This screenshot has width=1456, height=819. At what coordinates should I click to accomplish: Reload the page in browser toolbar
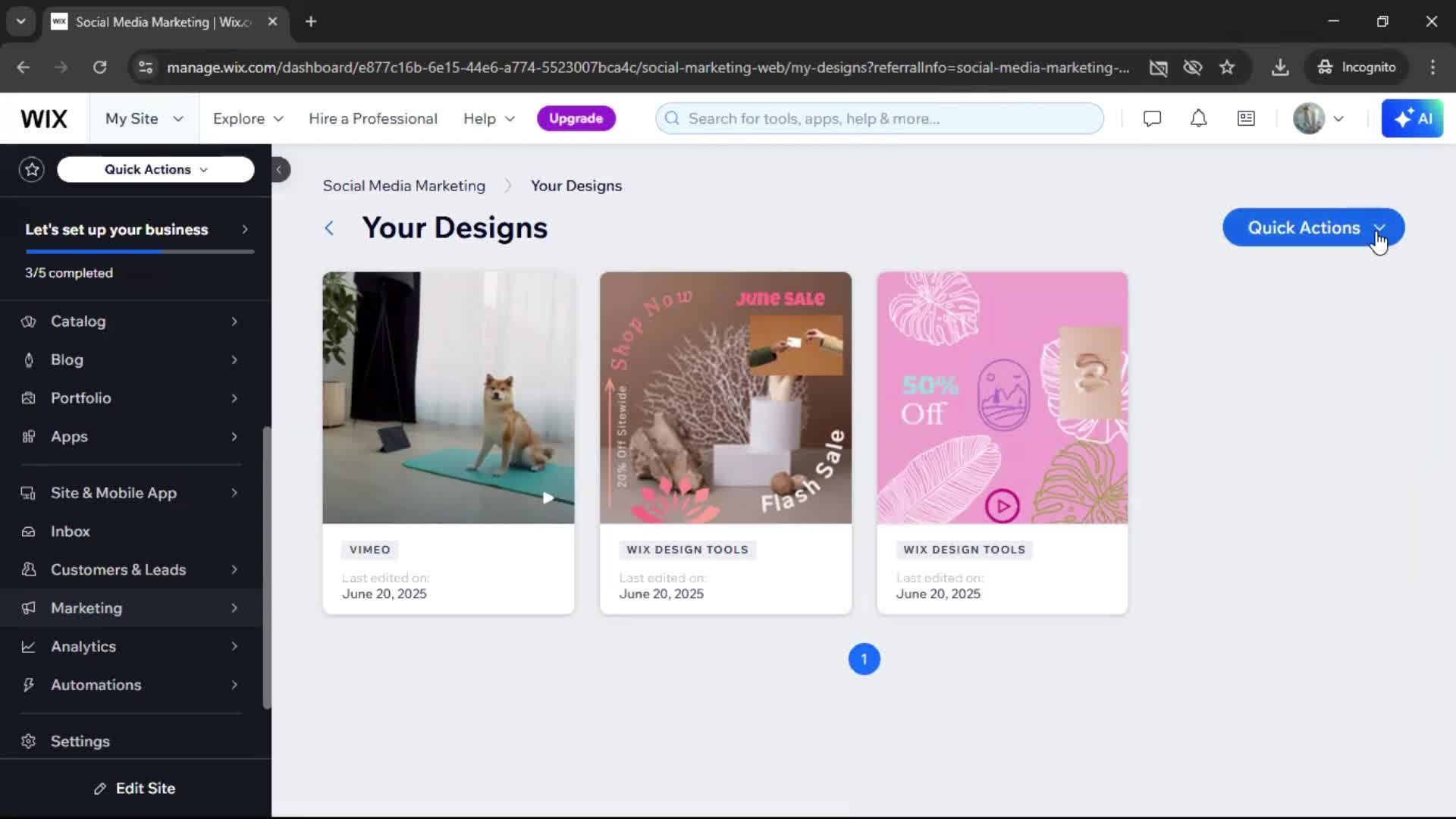[99, 67]
